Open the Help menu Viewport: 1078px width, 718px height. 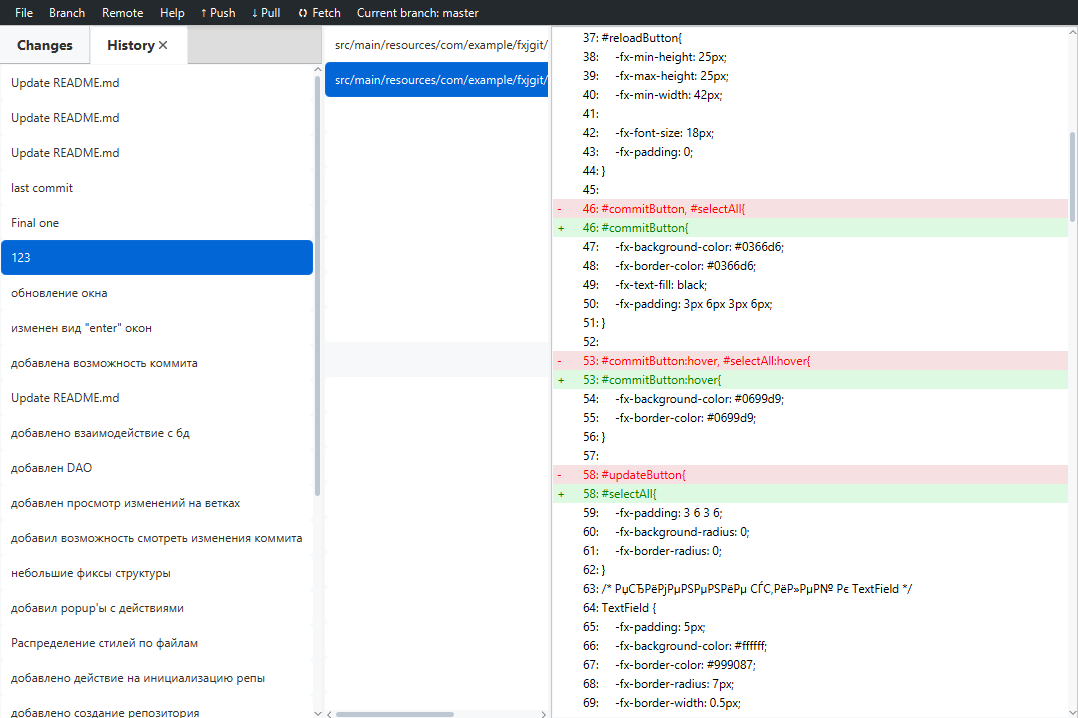[x=171, y=13]
